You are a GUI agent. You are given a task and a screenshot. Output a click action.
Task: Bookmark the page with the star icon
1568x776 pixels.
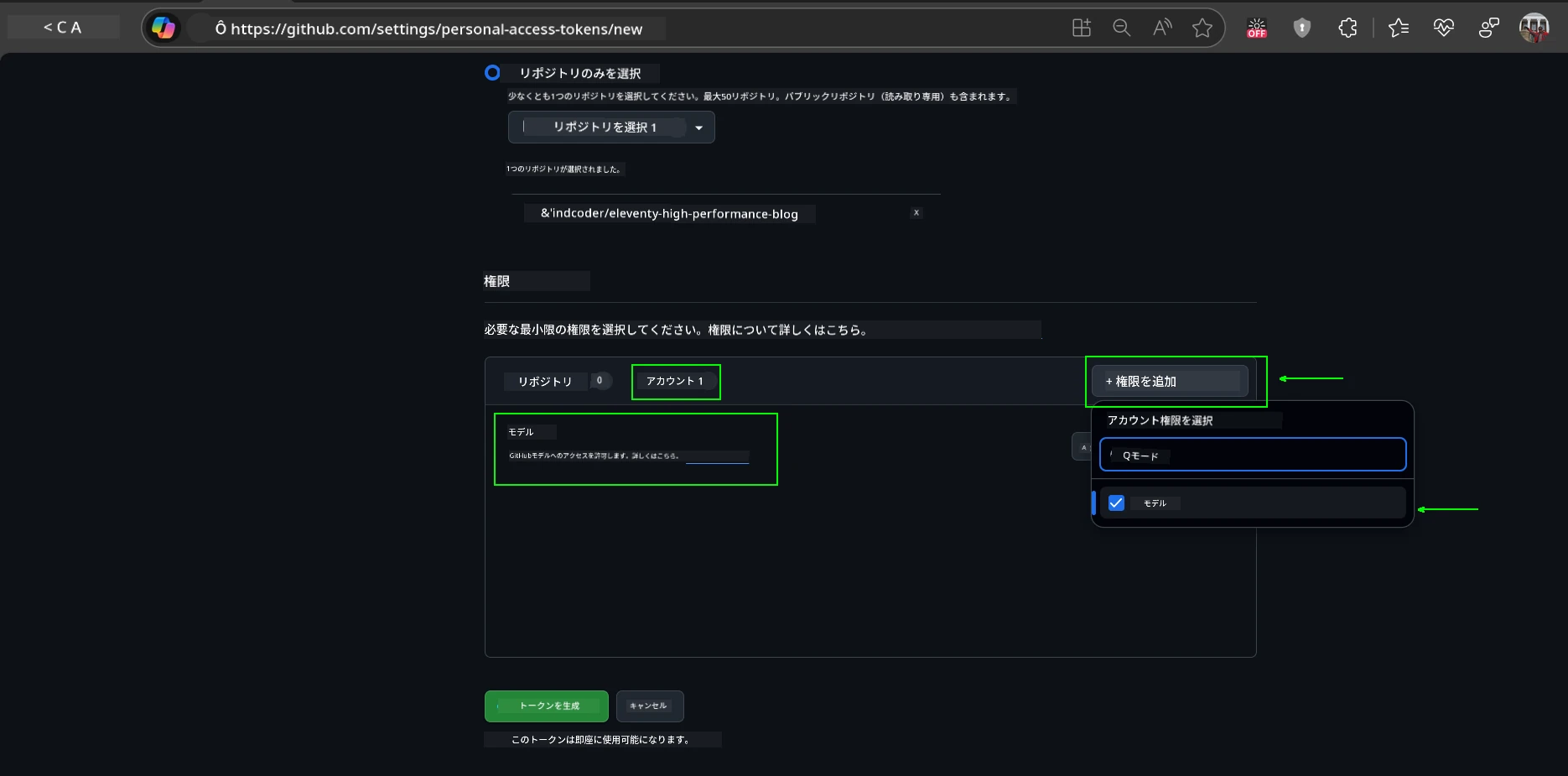click(1202, 28)
